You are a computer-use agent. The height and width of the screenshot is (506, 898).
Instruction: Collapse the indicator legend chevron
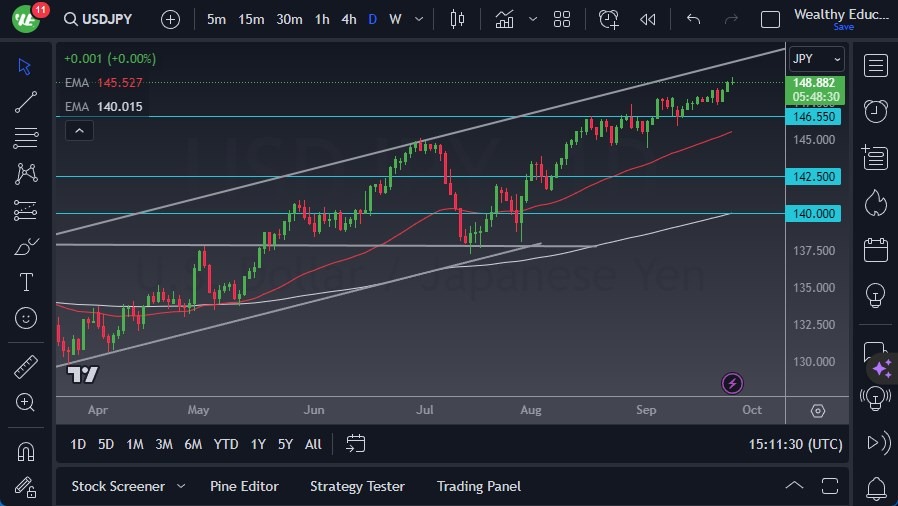(79, 130)
